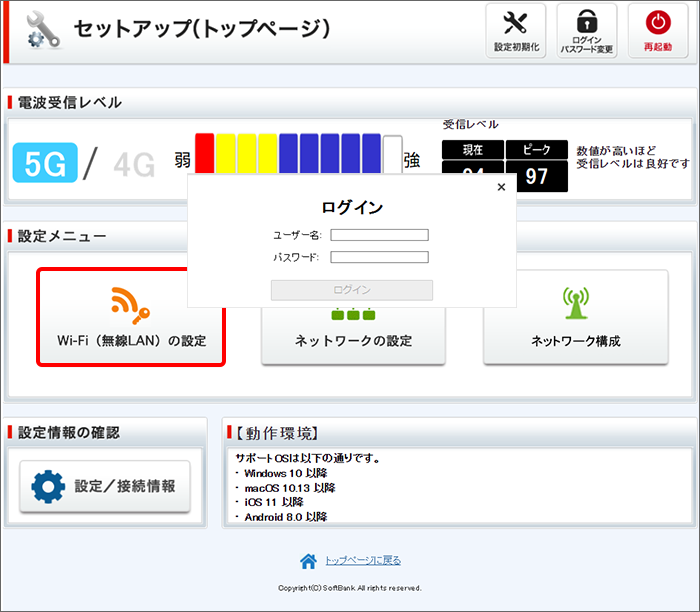
Task: Open Wi-Fi（無線LAN）の設定 tile
Action: (131, 317)
